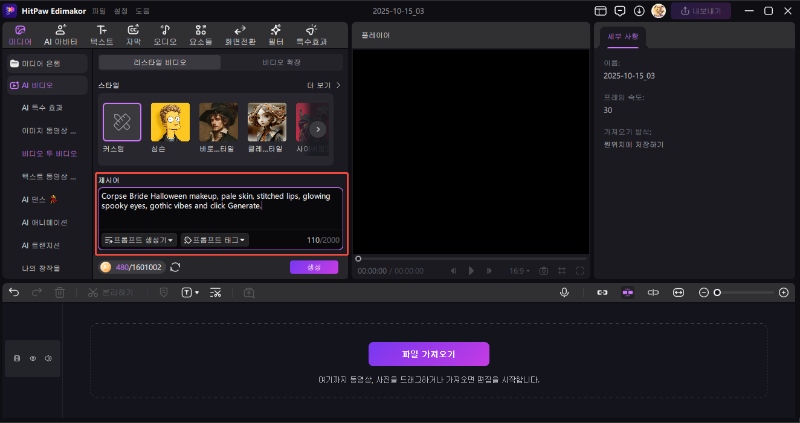Toggle the track mute speaker icon
This screenshot has width=800, height=423.
tap(48, 357)
